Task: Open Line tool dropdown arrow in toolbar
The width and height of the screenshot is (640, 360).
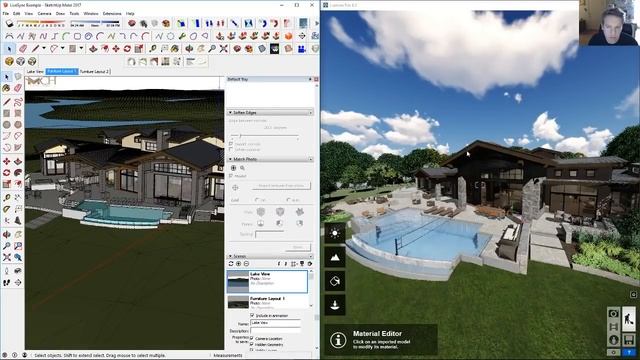Action: coord(44,49)
